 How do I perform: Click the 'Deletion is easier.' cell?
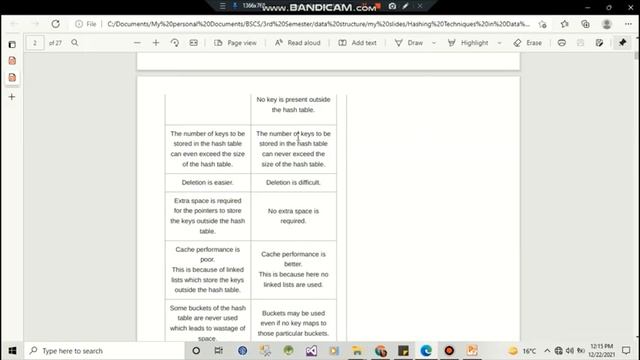pos(208,182)
